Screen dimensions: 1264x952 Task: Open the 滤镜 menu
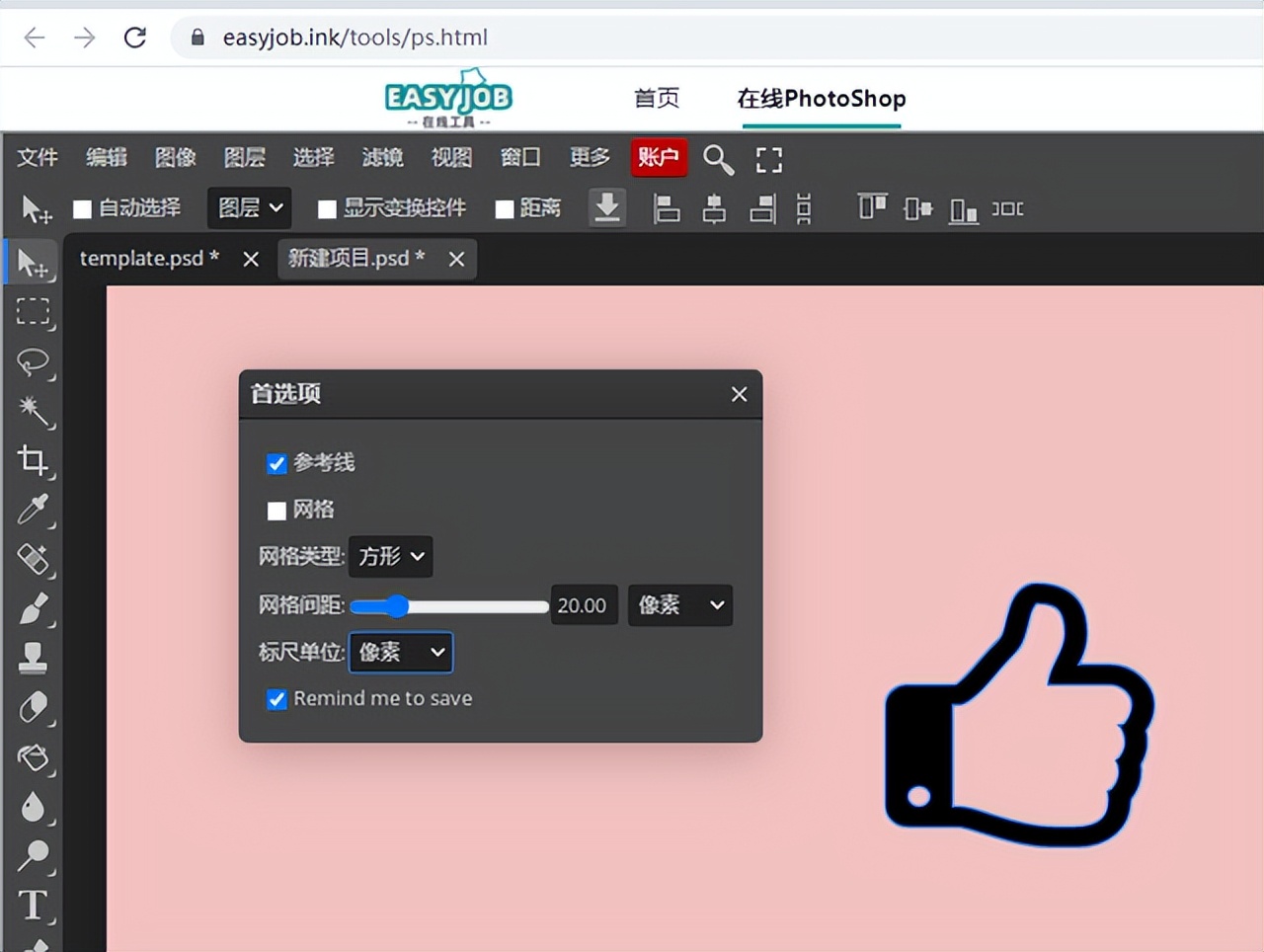(x=382, y=157)
